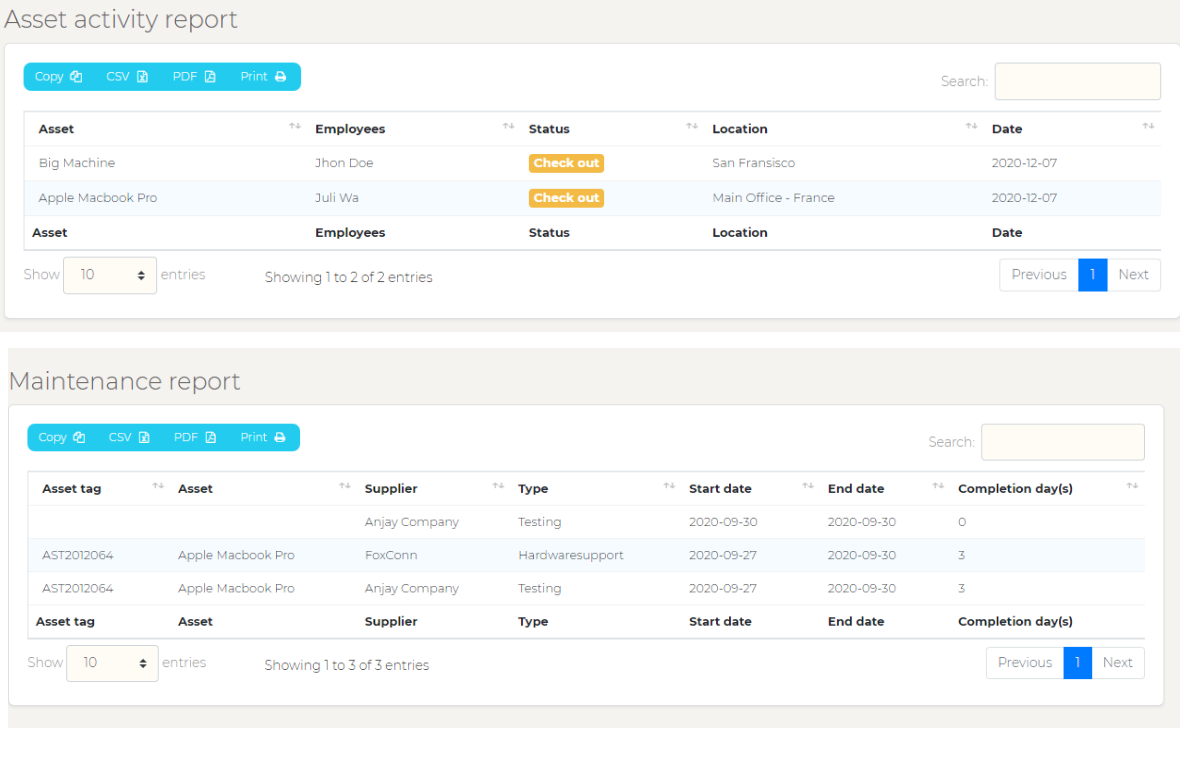Export Maintenance report as PDF
Image resolution: width=1180 pixels, height=762 pixels.
(x=195, y=438)
